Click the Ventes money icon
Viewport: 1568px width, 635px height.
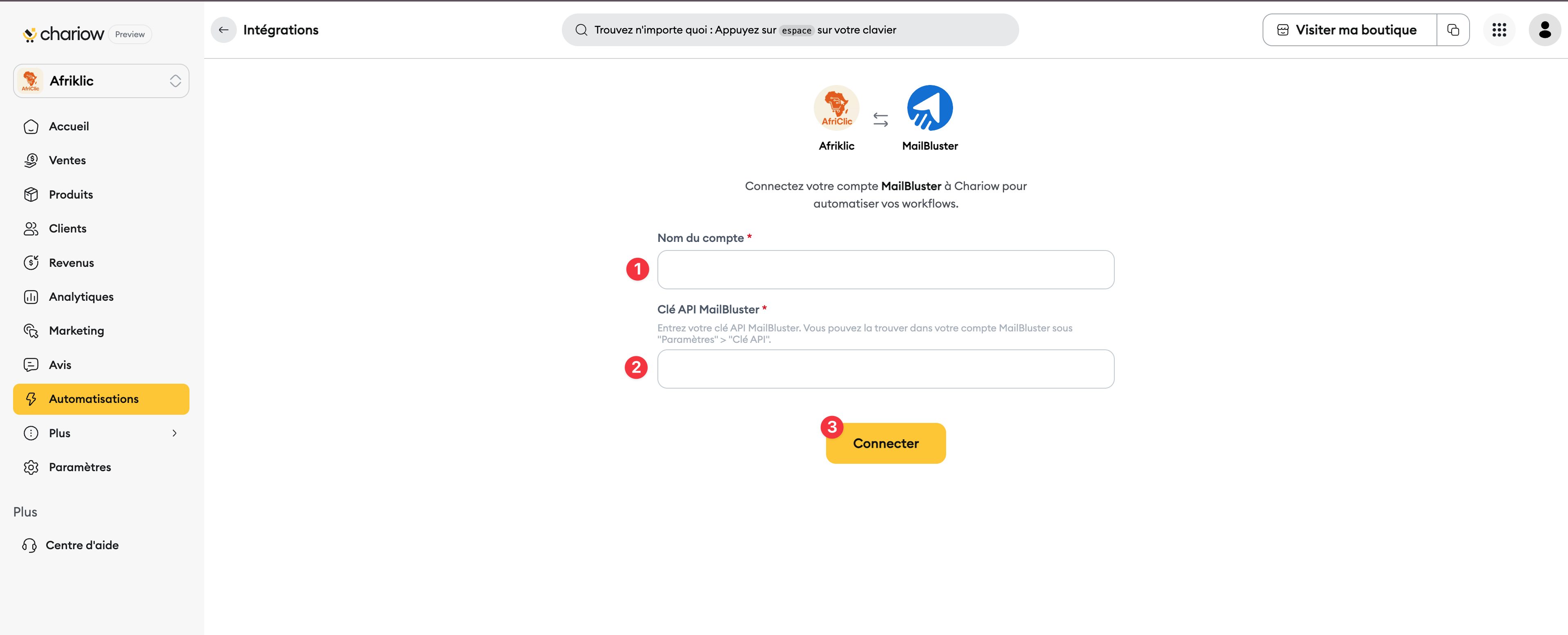coord(31,160)
